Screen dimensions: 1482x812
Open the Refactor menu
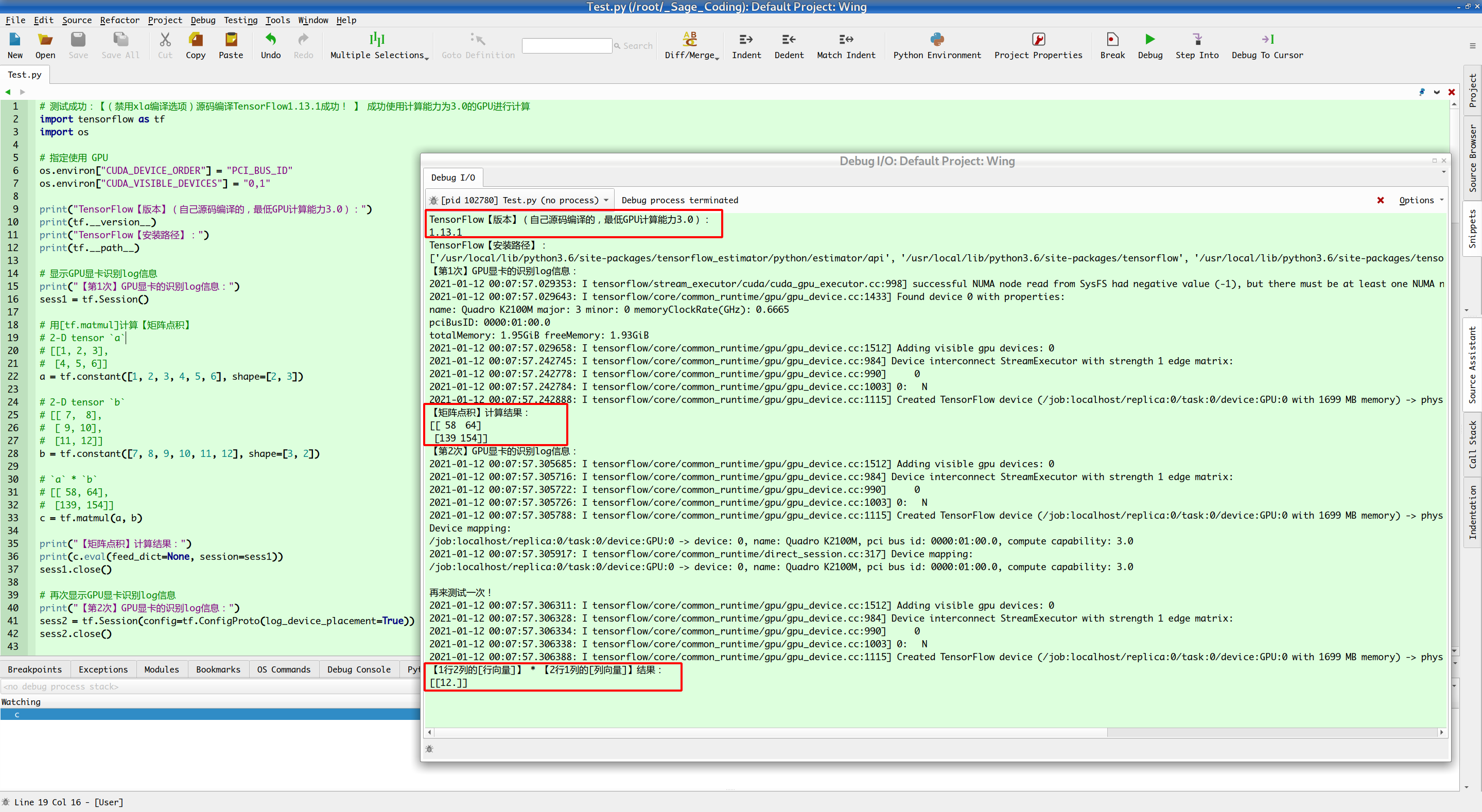(119, 20)
